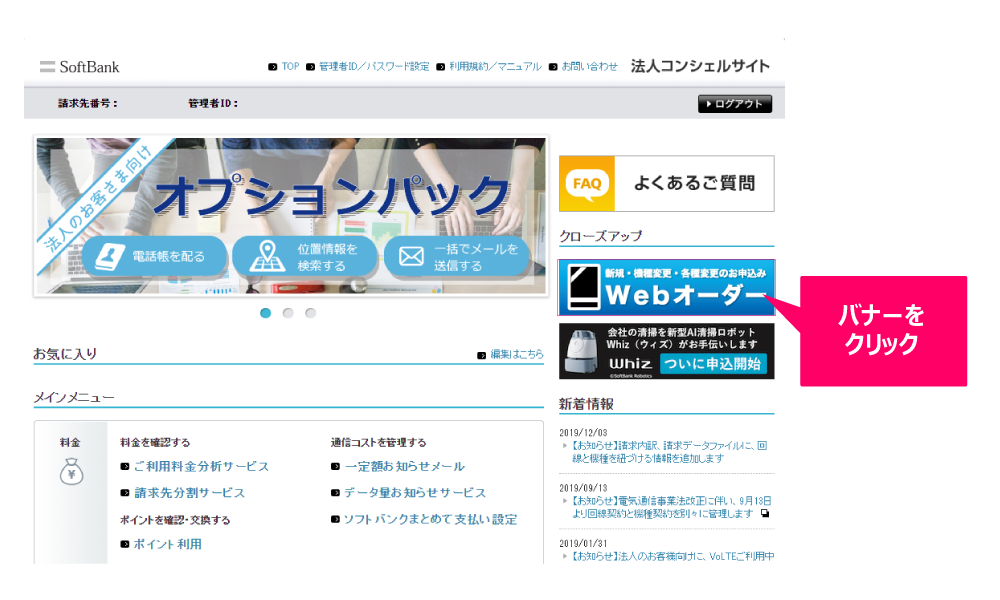Select the second carousel dot
1000x600 pixels.
(x=288, y=313)
